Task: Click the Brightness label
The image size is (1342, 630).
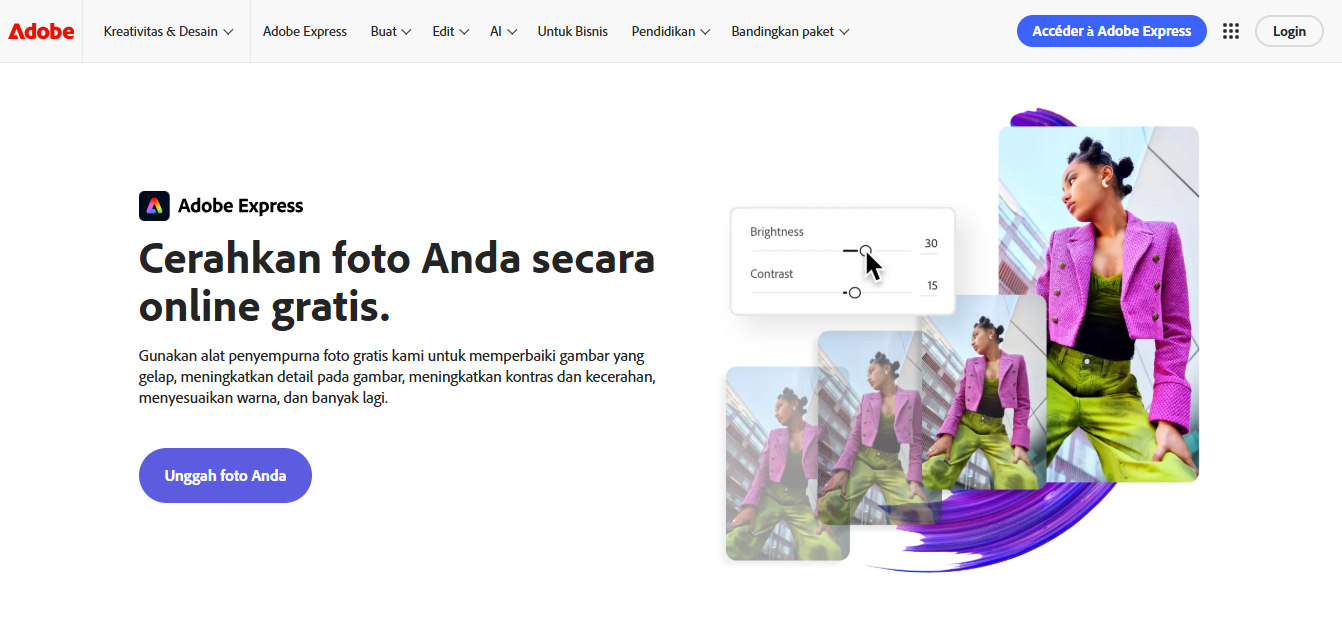Action: (777, 232)
